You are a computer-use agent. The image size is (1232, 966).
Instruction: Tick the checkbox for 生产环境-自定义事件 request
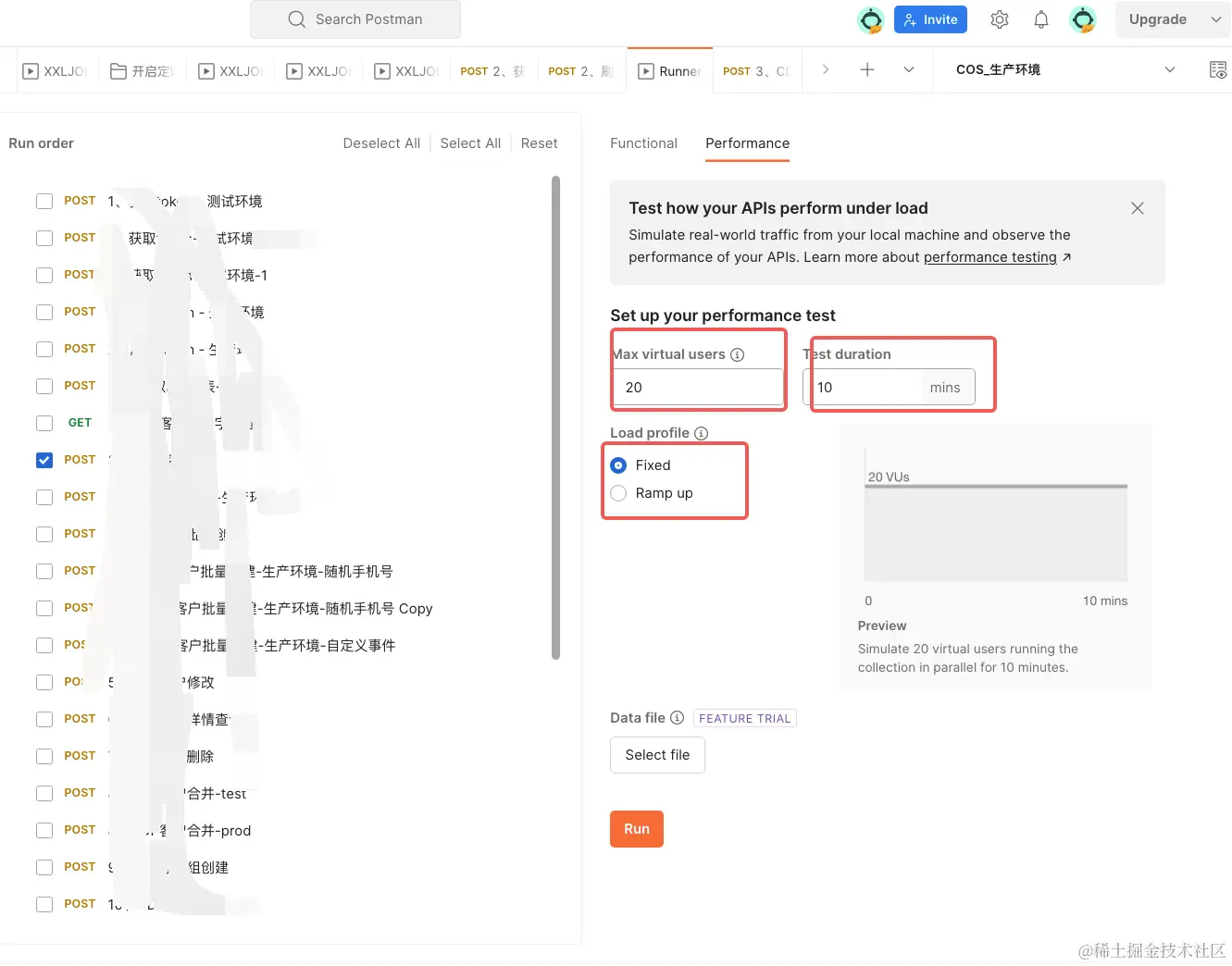[44, 645]
